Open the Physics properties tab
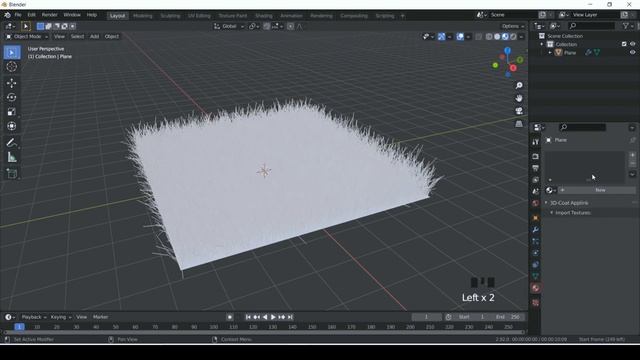 pyautogui.click(x=536, y=253)
